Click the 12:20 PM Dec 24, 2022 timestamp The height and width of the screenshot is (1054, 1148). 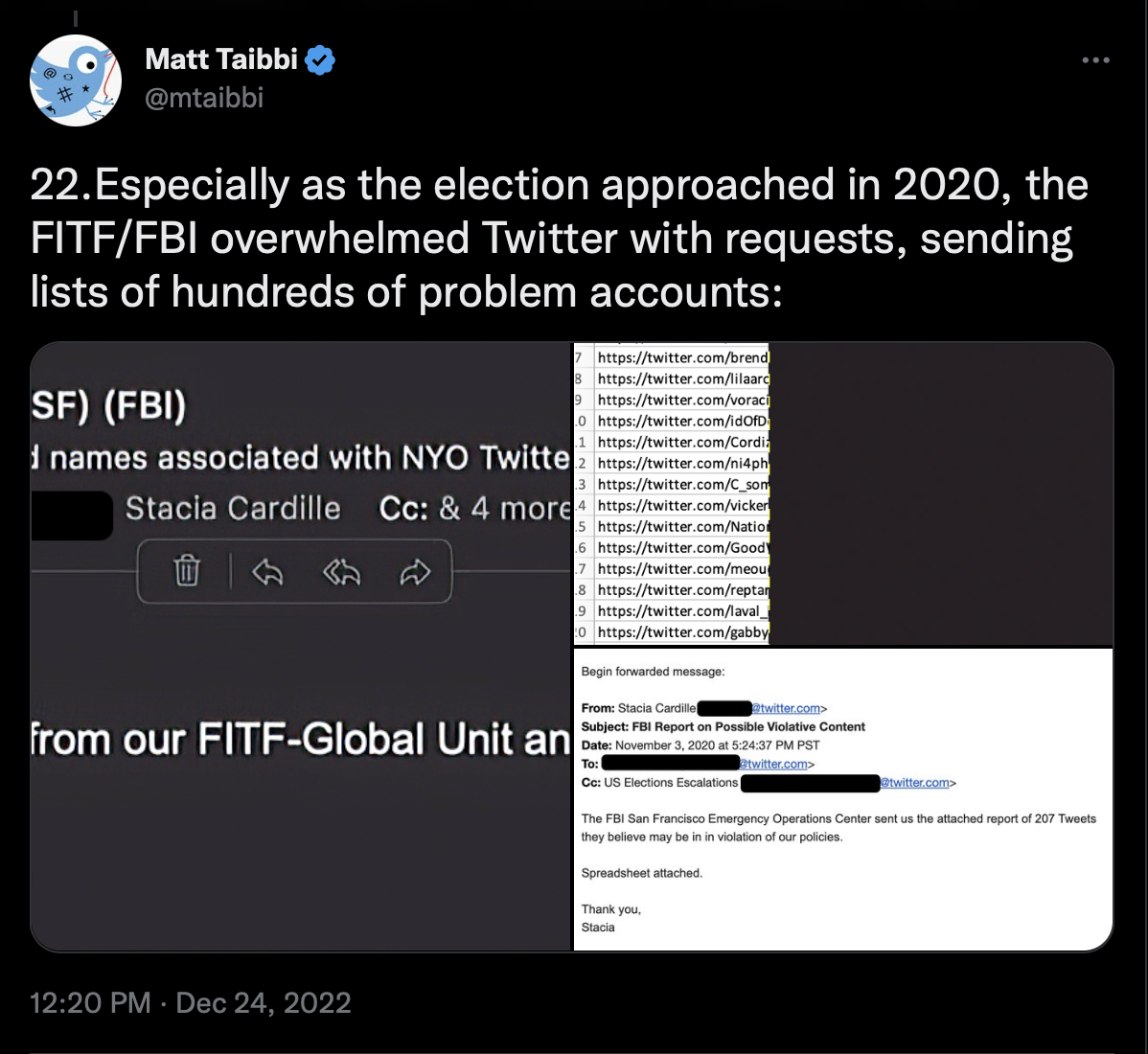[x=191, y=1003]
